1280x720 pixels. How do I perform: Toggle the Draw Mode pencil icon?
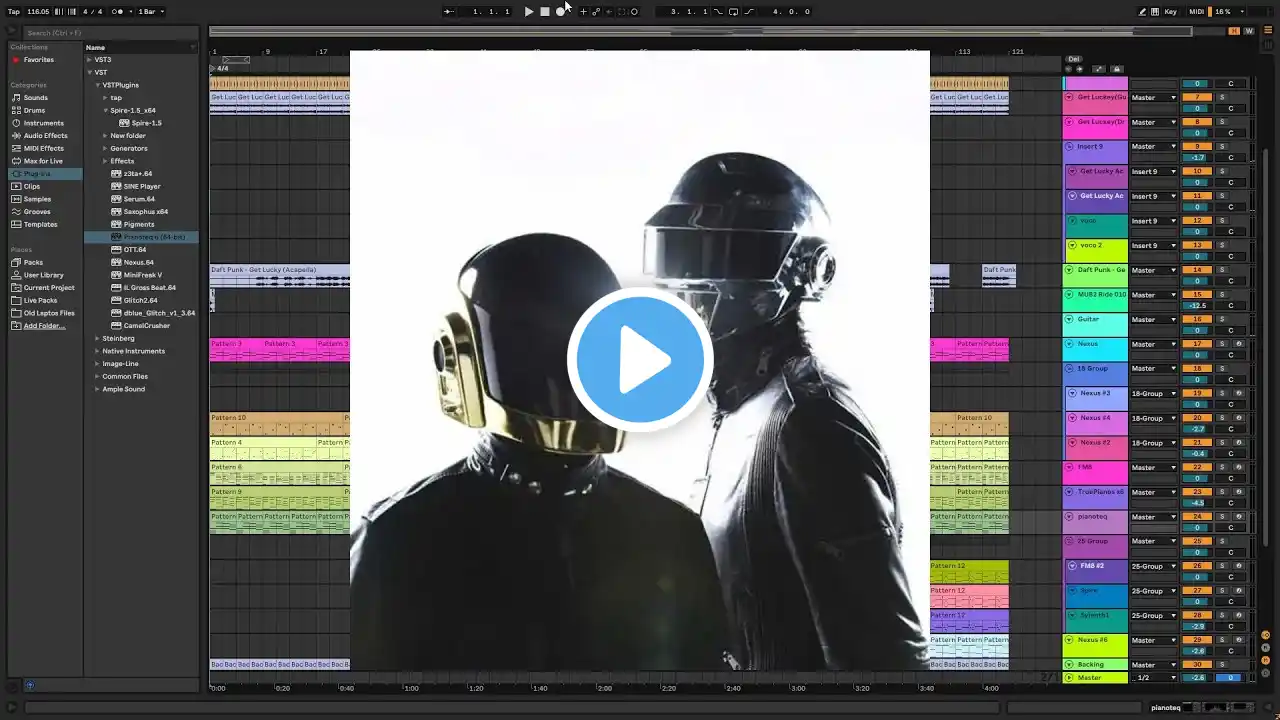click(x=1143, y=12)
